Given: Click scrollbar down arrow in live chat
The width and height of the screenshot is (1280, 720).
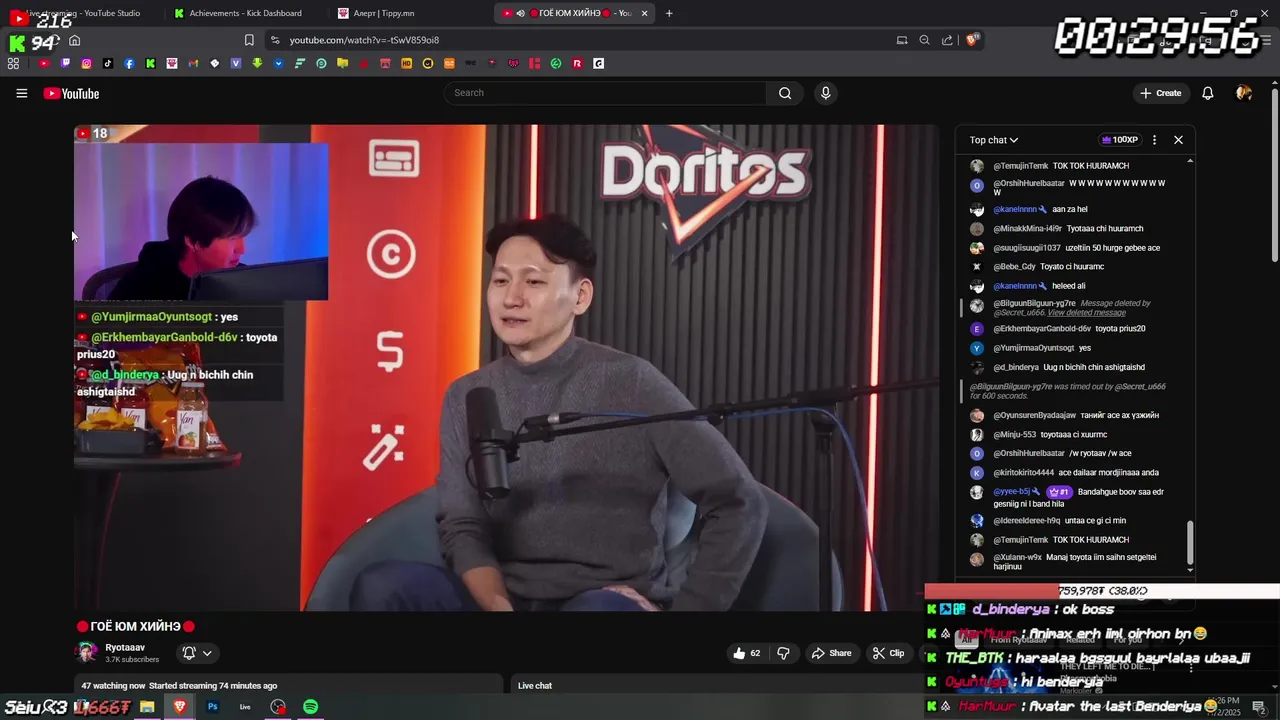Looking at the screenshot, I should click(1190, 570).
